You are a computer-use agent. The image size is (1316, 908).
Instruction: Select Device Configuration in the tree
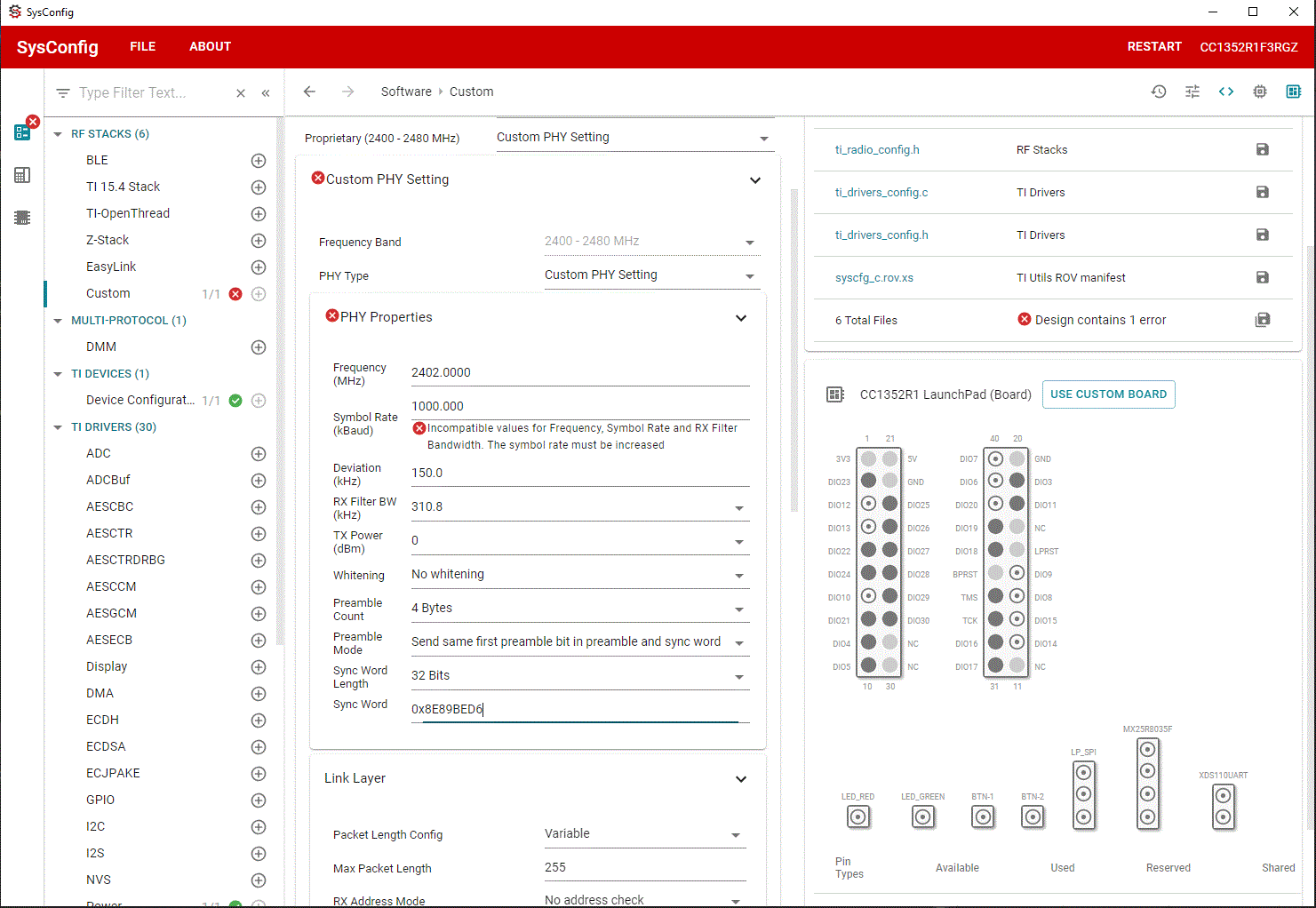tap(140, 401)
